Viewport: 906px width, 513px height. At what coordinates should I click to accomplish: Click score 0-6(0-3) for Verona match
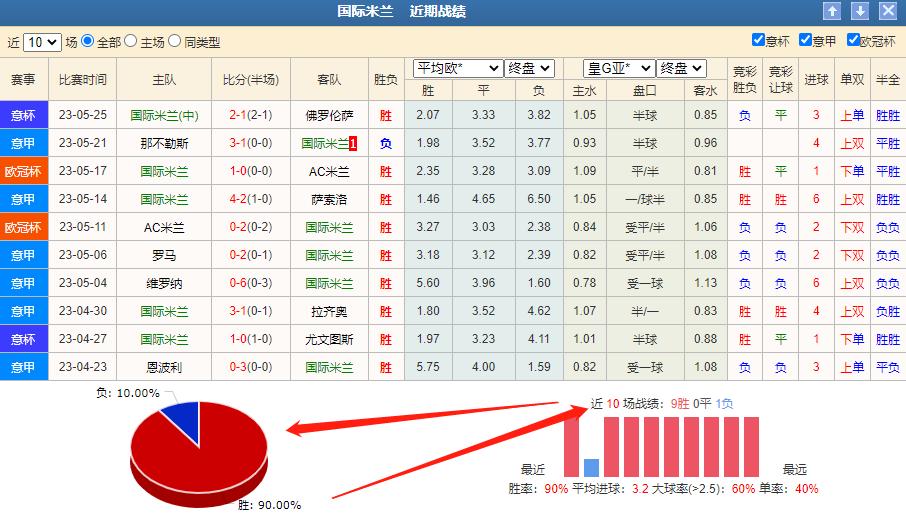pyautogui.click(x=251, y=283)
